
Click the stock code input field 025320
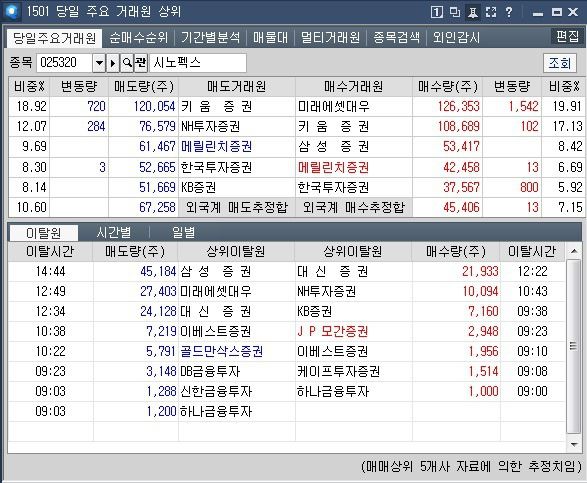click(64, 63)
